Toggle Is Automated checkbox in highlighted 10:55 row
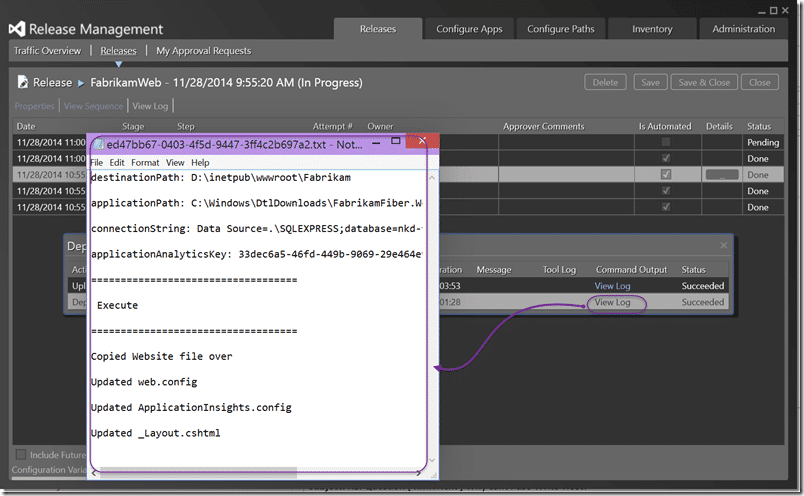Screen dimensions: 804x496 tap(666, 174)
